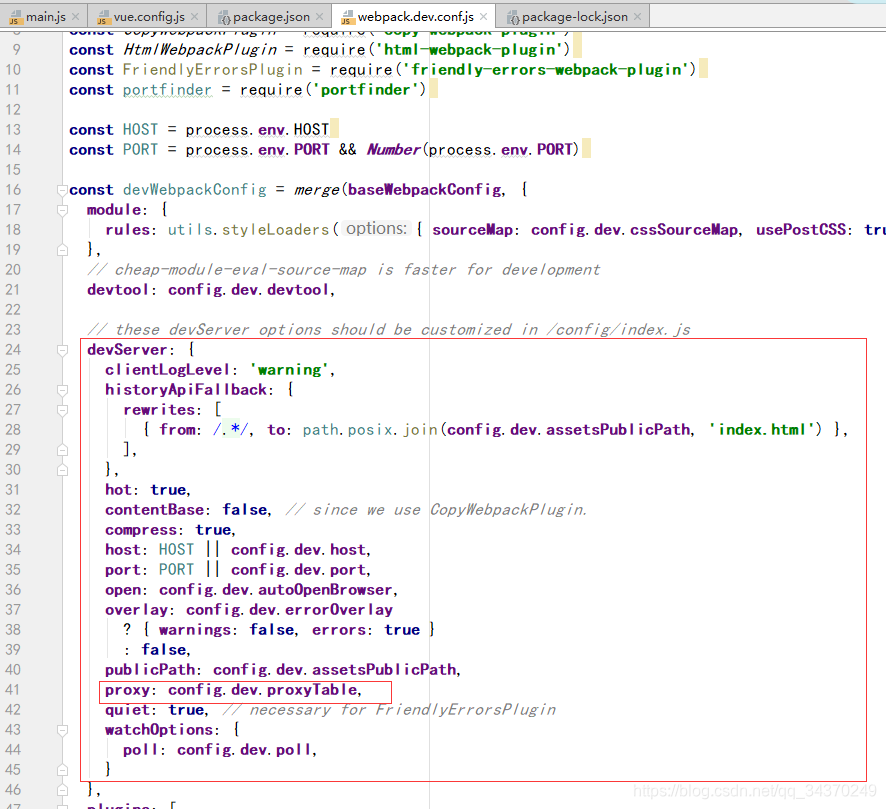Click 'cssSourceMap' on line 18

coord(684,230)
